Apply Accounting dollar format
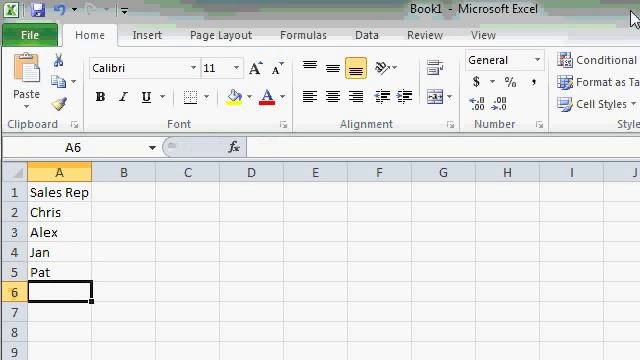Viewport: 640px width, 360px height. (x=476, y=82)
